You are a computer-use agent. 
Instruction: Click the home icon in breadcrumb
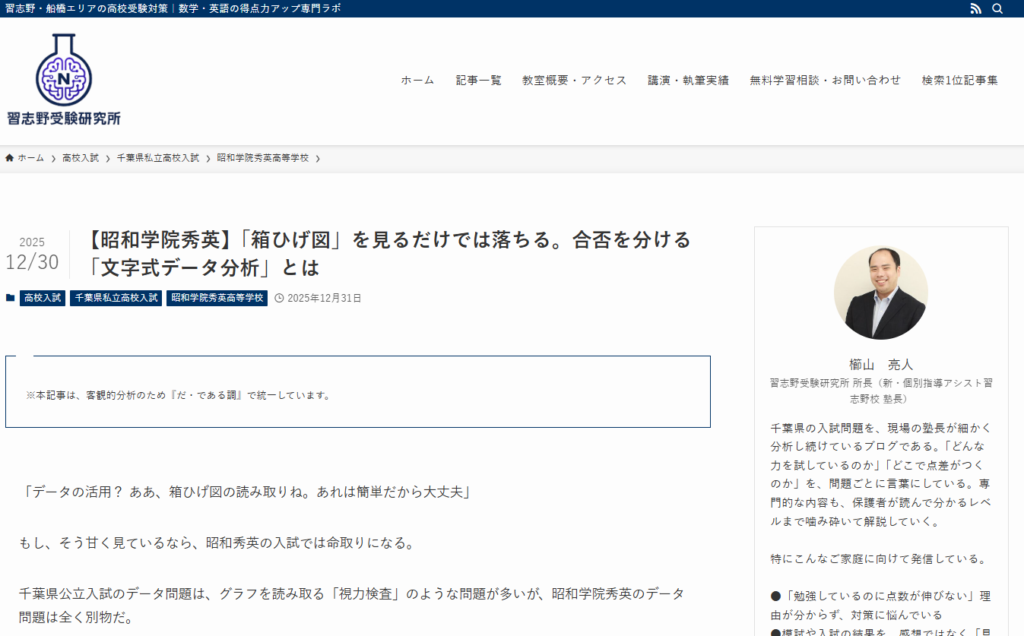click(10, 158)
